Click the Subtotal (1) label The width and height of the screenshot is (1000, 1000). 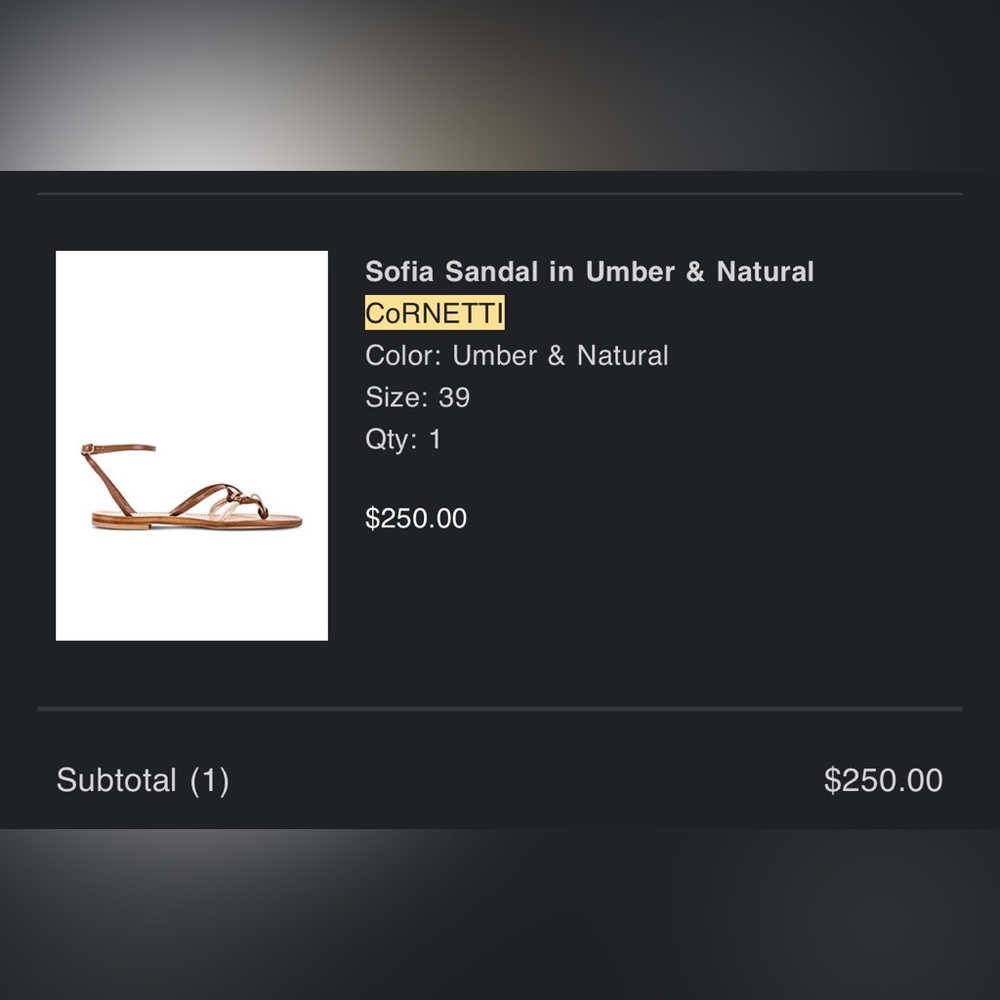click(143, 780)
